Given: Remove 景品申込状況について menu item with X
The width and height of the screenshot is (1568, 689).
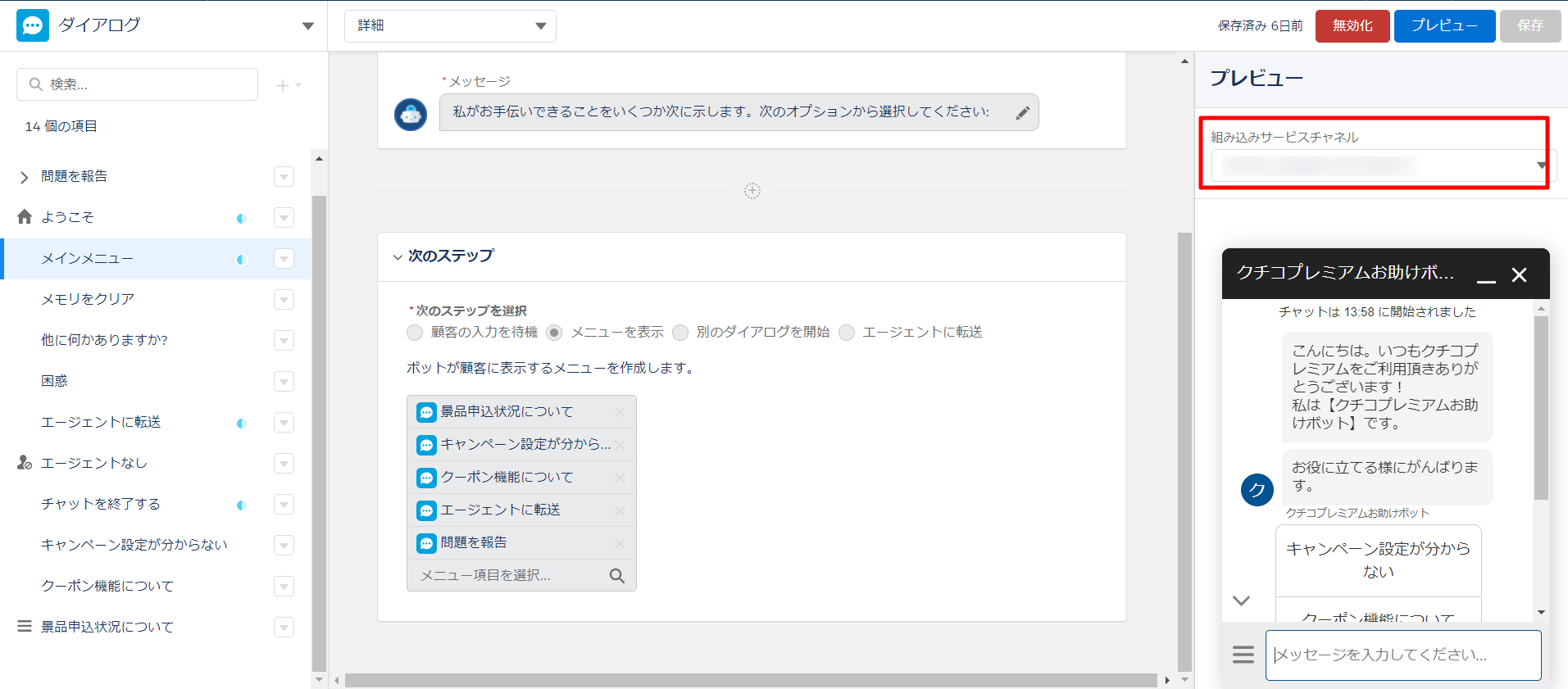Looking at the screenshot, I should pyautogui.click(x=619, y=412).
